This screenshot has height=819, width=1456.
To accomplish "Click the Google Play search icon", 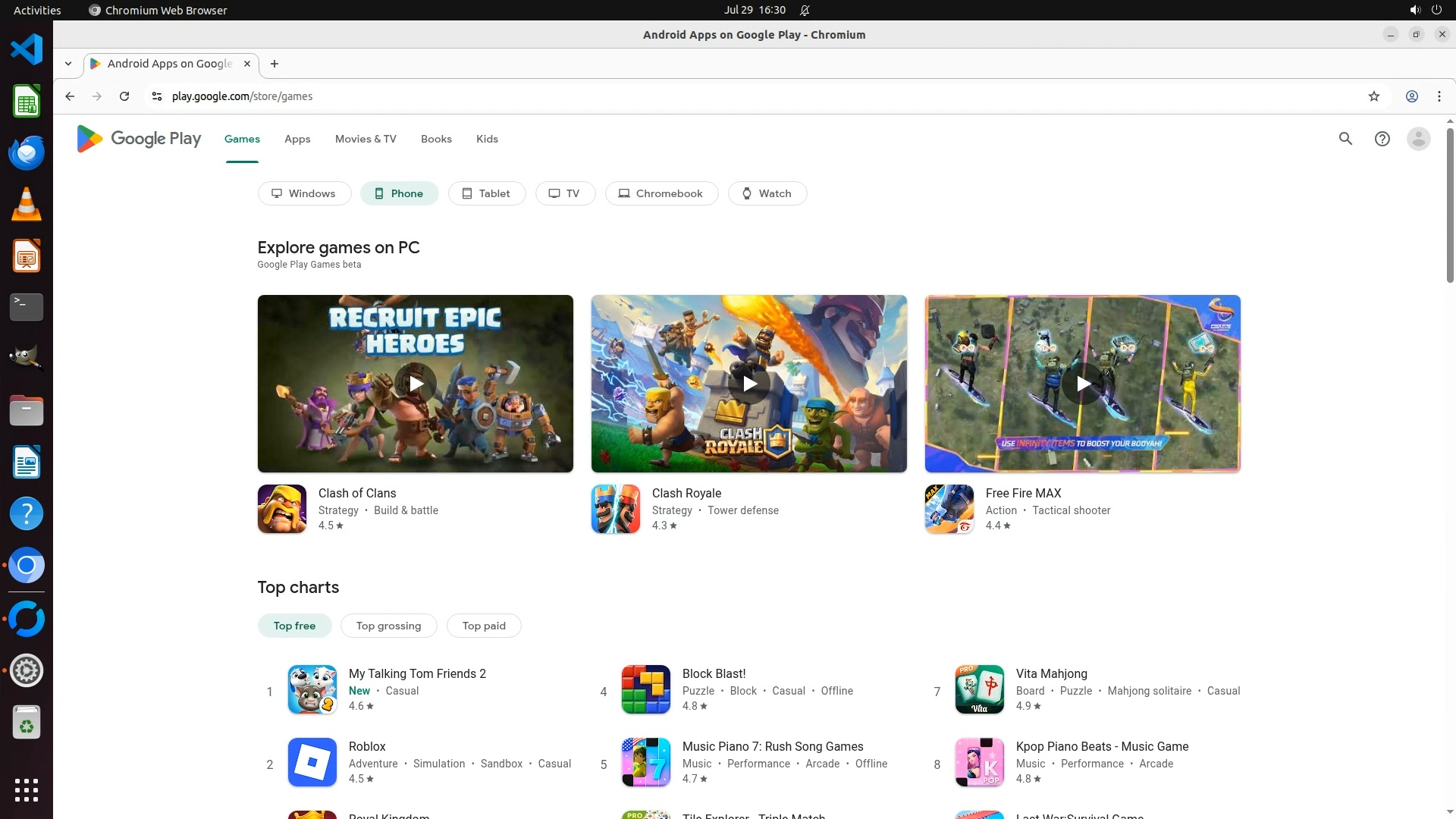I will (x=1345, y=139).
